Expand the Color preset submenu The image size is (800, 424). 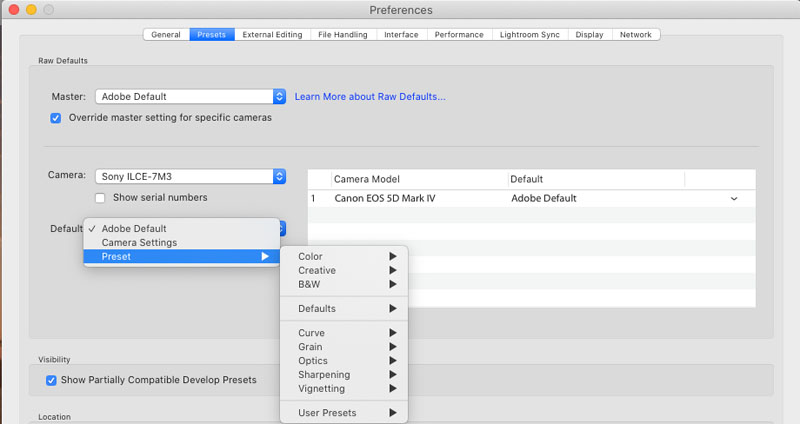pos(344,256)
